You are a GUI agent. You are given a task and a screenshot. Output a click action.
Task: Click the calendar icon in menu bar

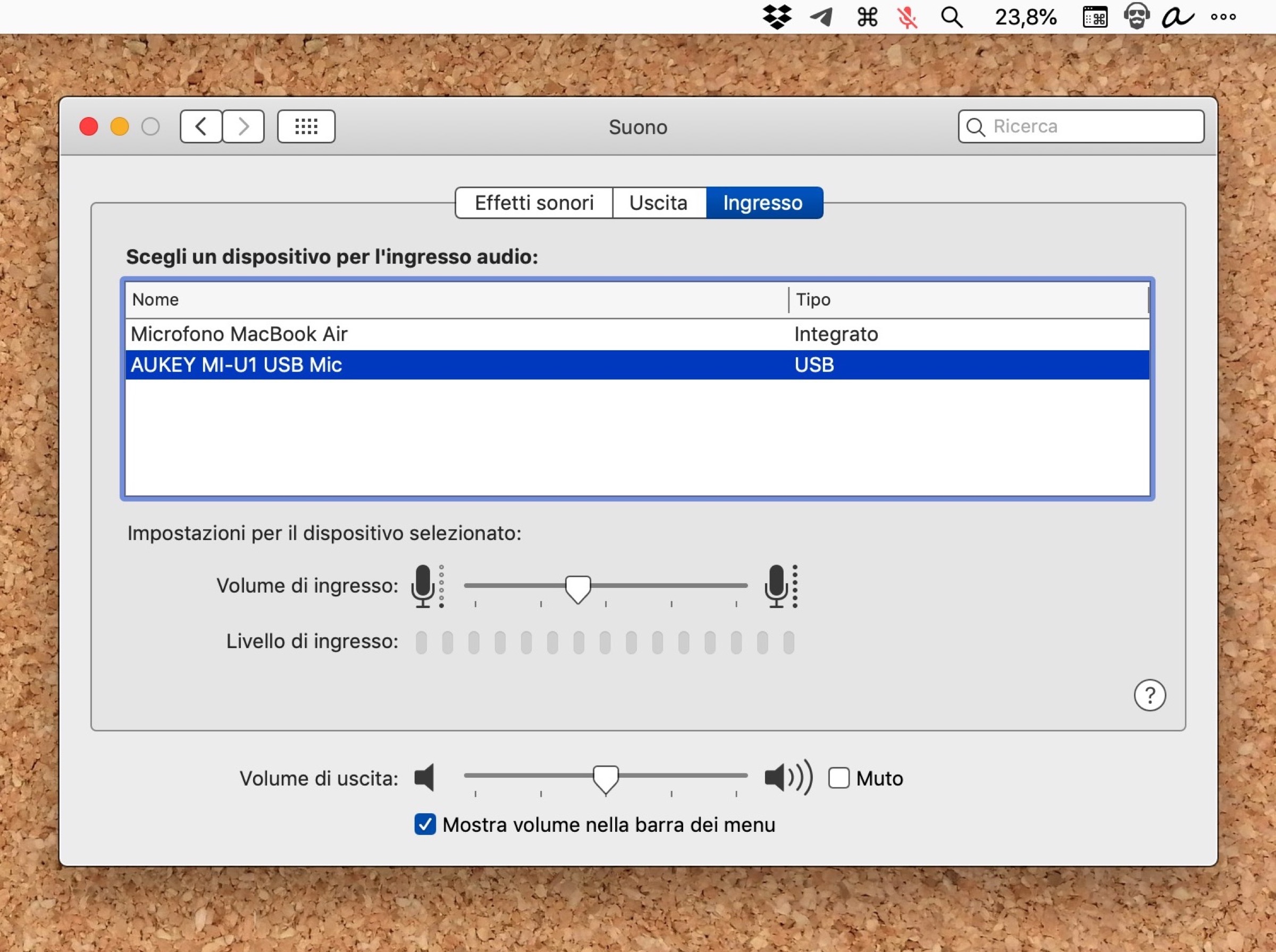(x=1095, y=18)
